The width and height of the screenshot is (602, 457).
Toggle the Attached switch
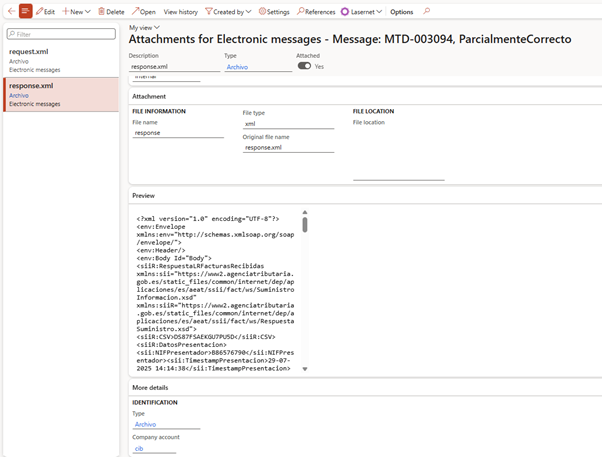[x=304, y=66]
